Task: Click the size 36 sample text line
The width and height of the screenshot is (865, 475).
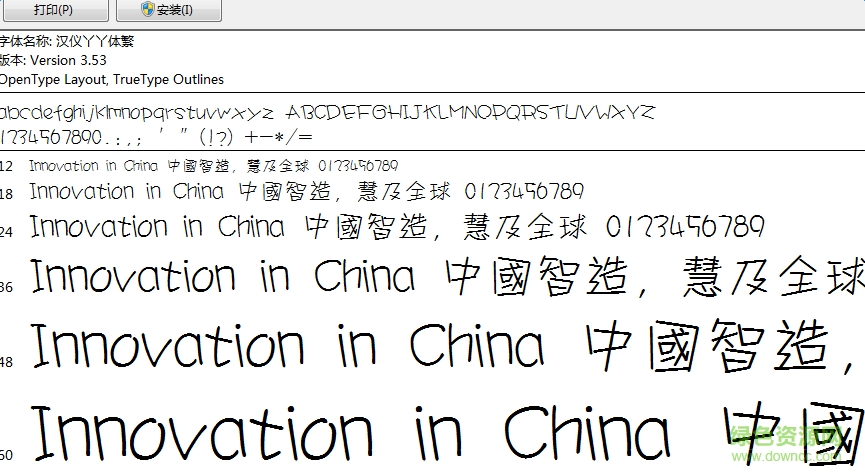Action: (447, 276)
